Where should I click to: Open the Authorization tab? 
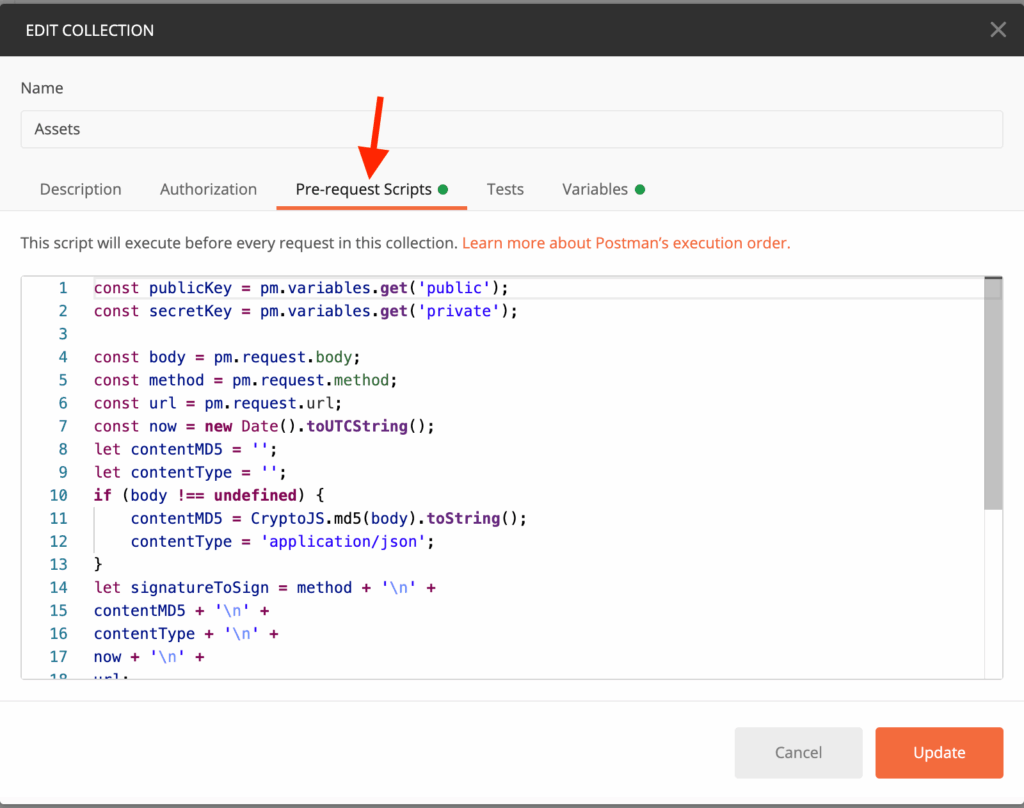pos(208,189)
